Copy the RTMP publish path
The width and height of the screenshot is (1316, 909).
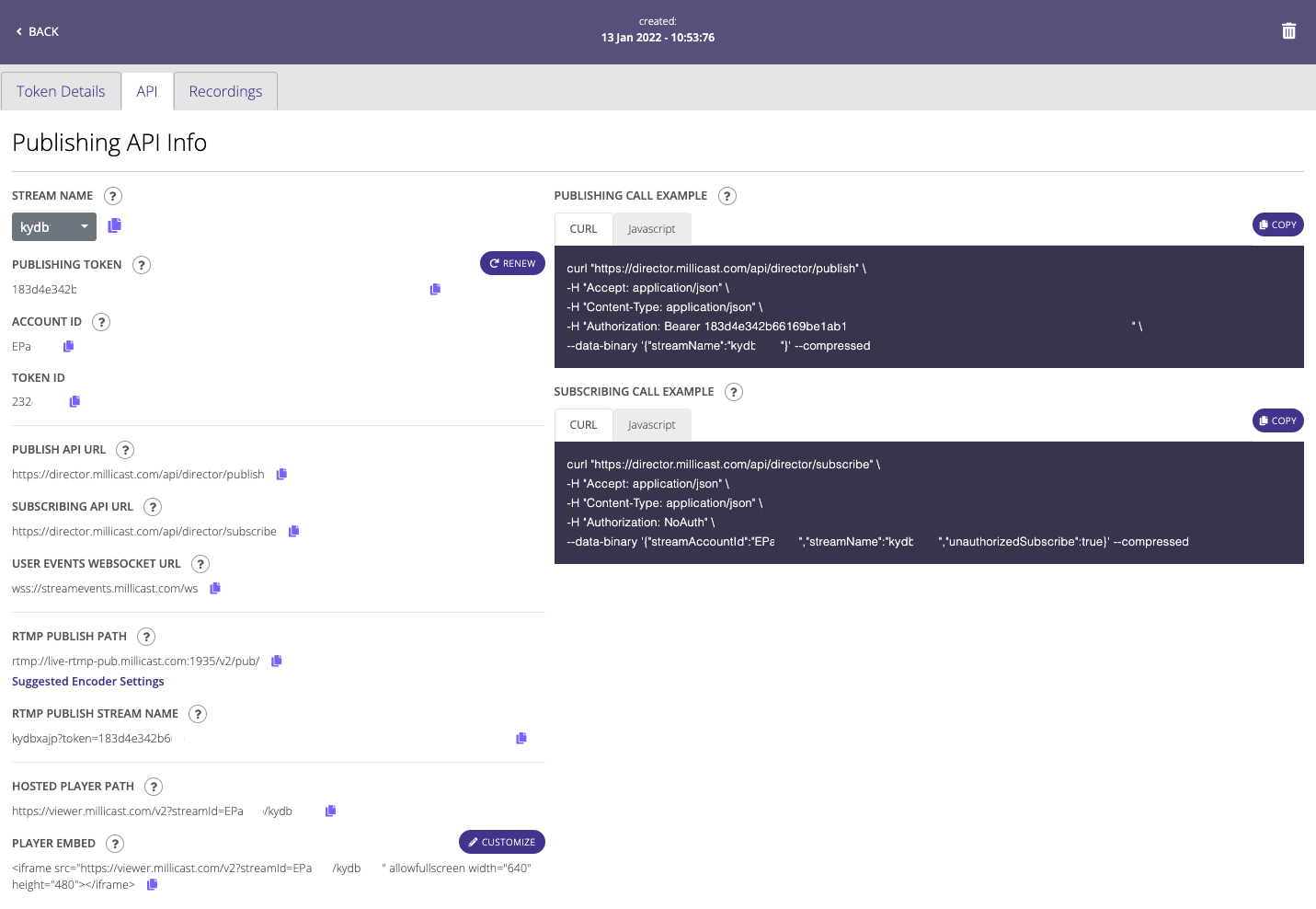[277, 661]
